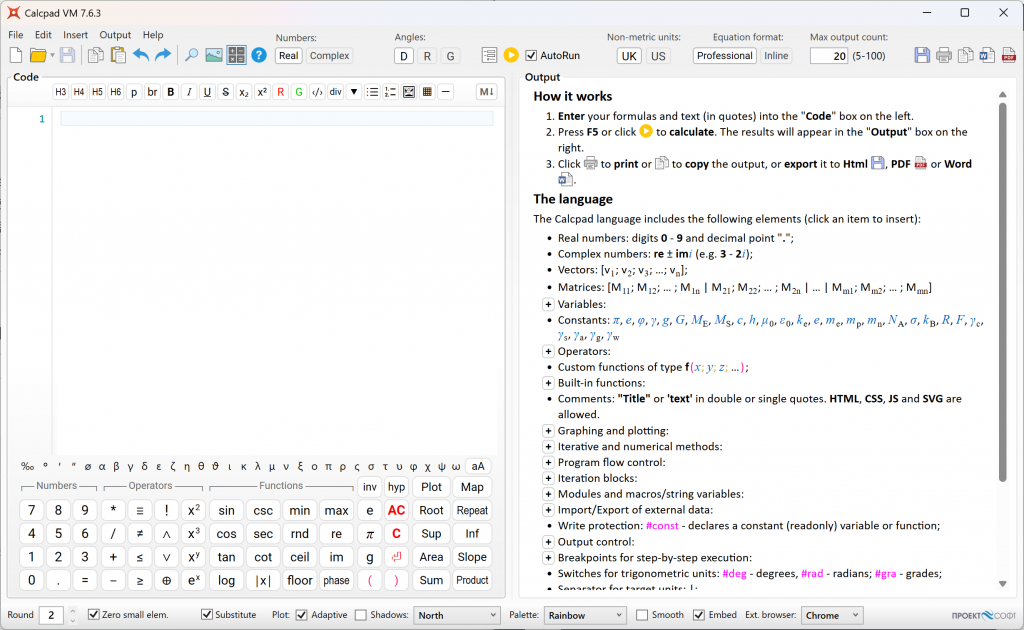Click the compile-to-form icon beside Calculate
The height and width of the screenshot is (630, 1024).
489,55
